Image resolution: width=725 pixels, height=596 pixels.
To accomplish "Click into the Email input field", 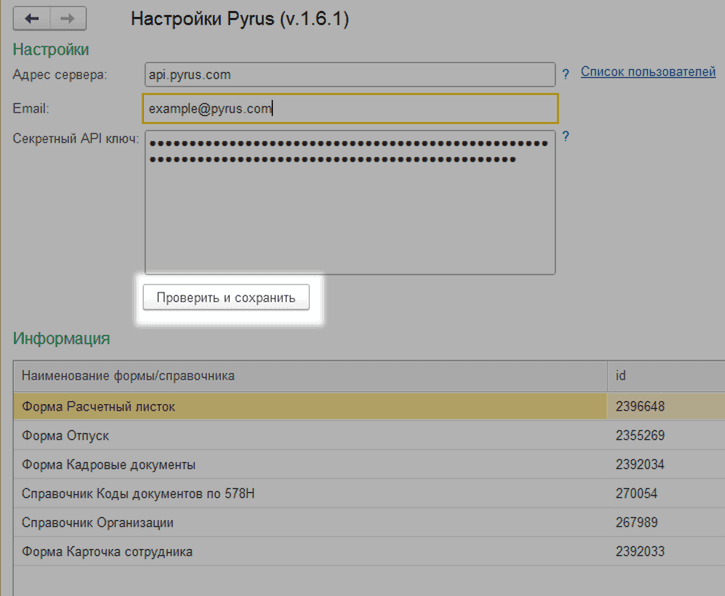I will (x=350, y=108).
